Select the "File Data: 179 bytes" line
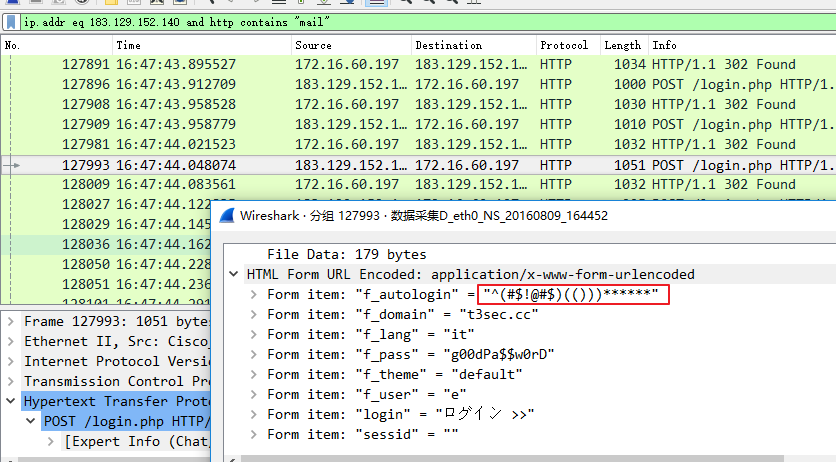The height and width of the screenshot is (462, 836). click(347, 255)
